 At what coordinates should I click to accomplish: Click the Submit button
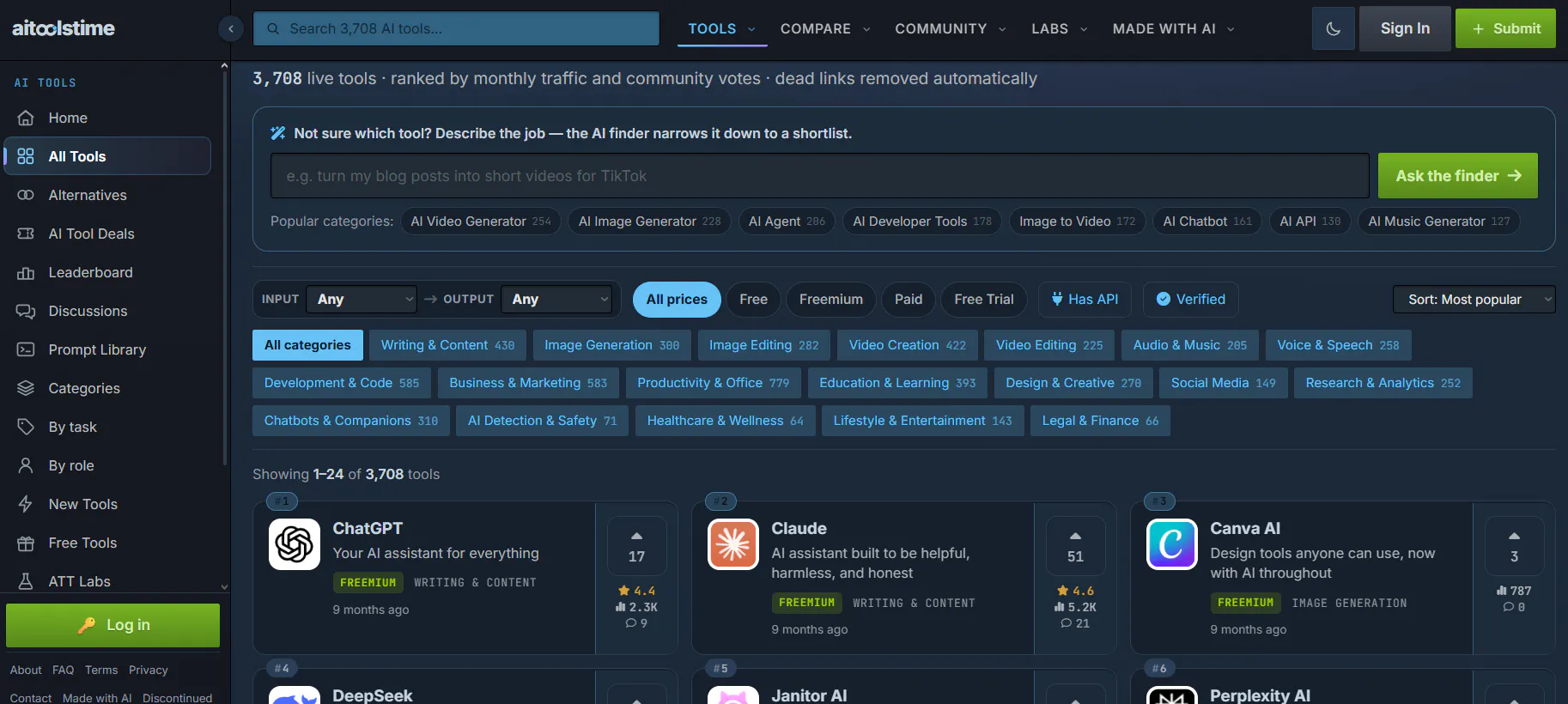1505,28
